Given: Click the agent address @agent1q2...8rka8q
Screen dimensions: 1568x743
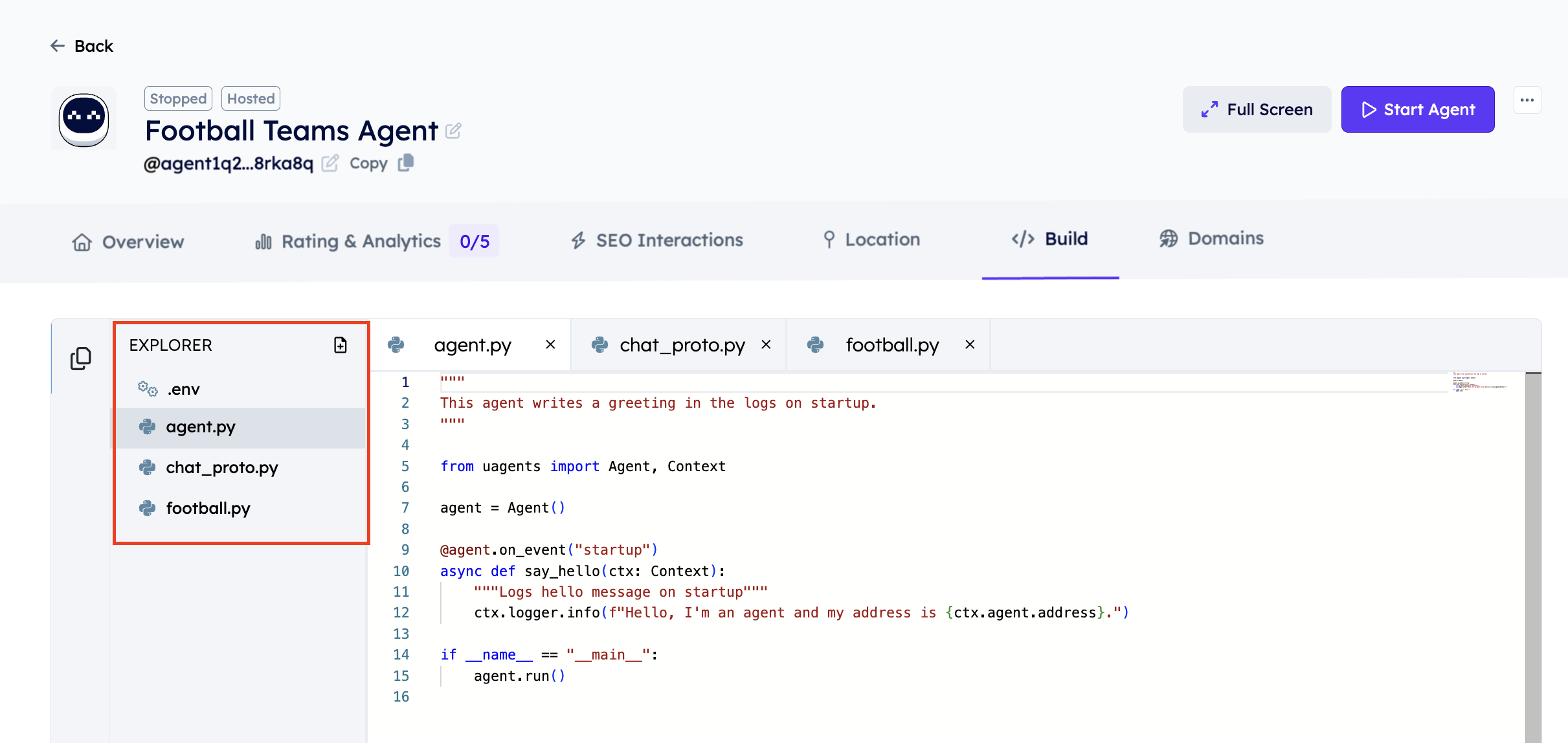Looking at the screenshot, I should click(x=228, y=164).
